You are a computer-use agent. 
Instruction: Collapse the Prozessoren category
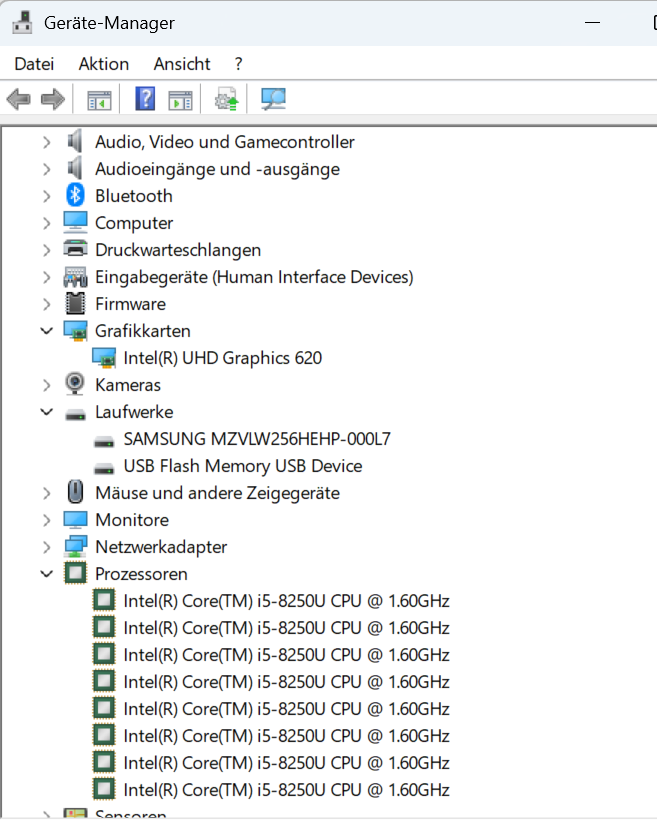(x=47, y=574)
